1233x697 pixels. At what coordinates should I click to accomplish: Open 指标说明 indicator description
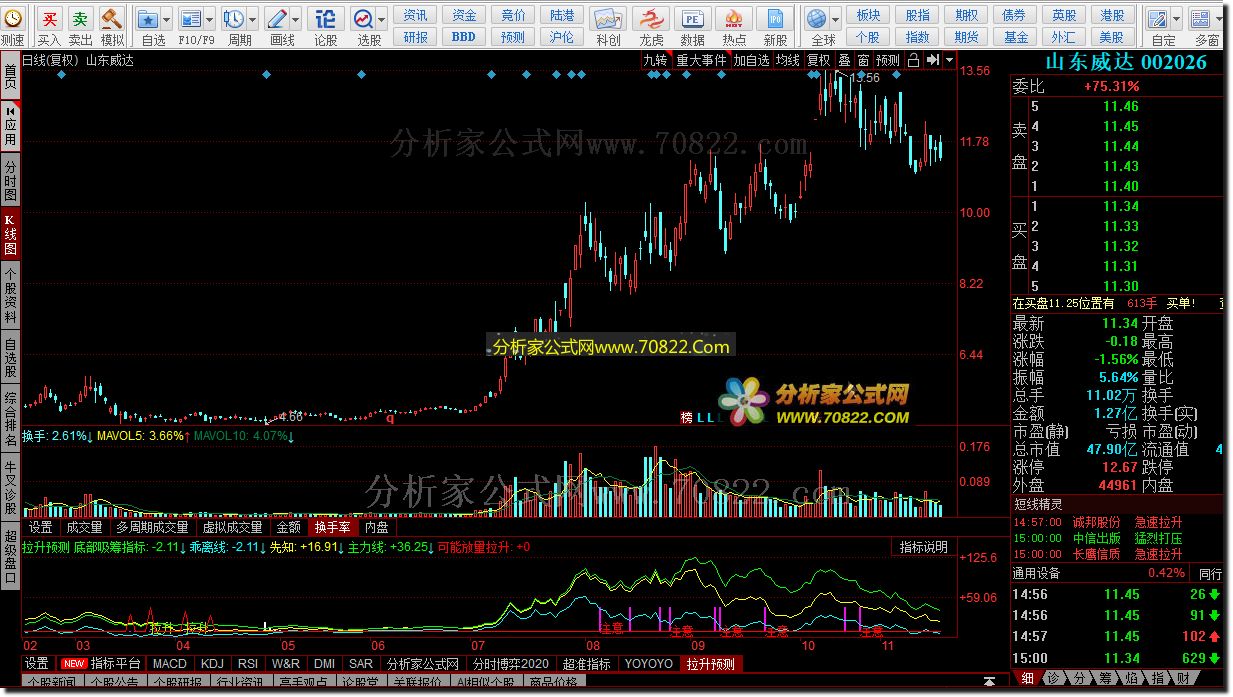click(x=923, y=547)
